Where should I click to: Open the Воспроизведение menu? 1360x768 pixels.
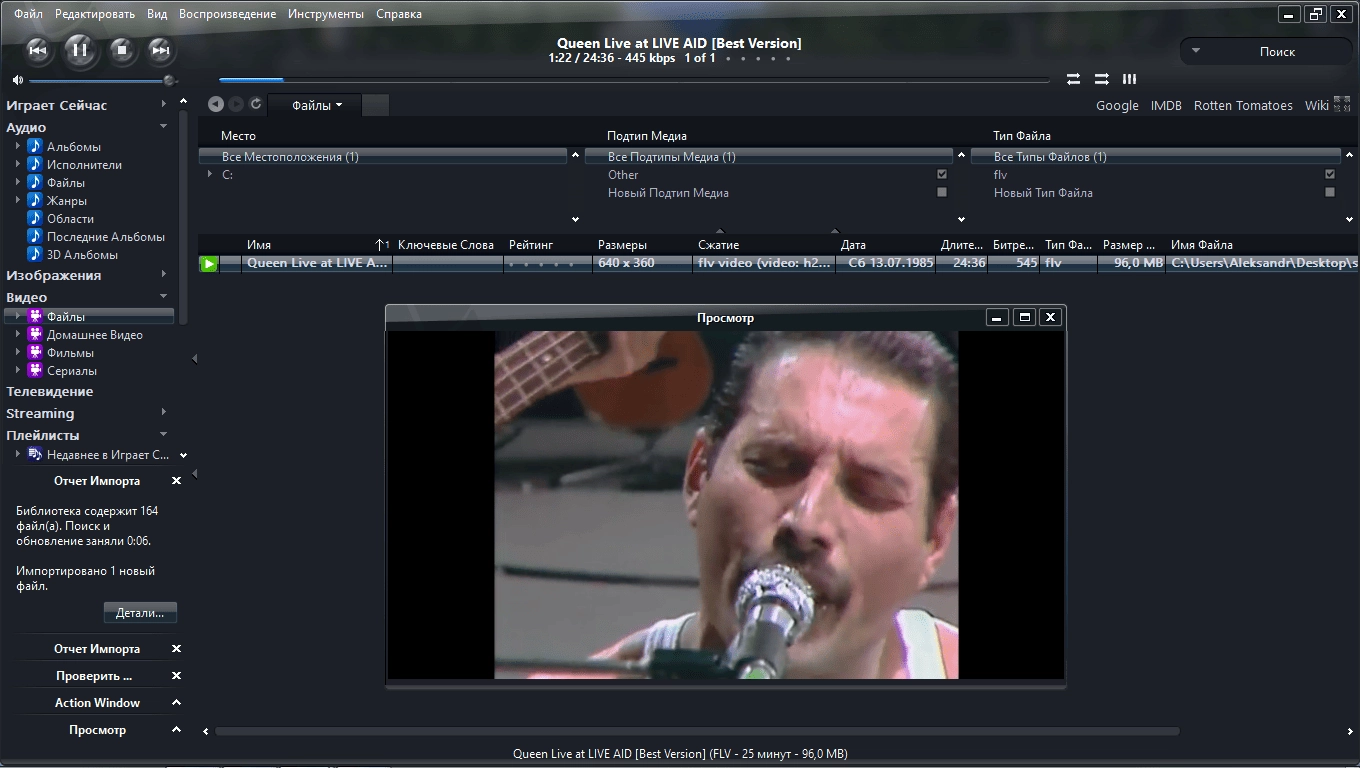coord(228,14)
